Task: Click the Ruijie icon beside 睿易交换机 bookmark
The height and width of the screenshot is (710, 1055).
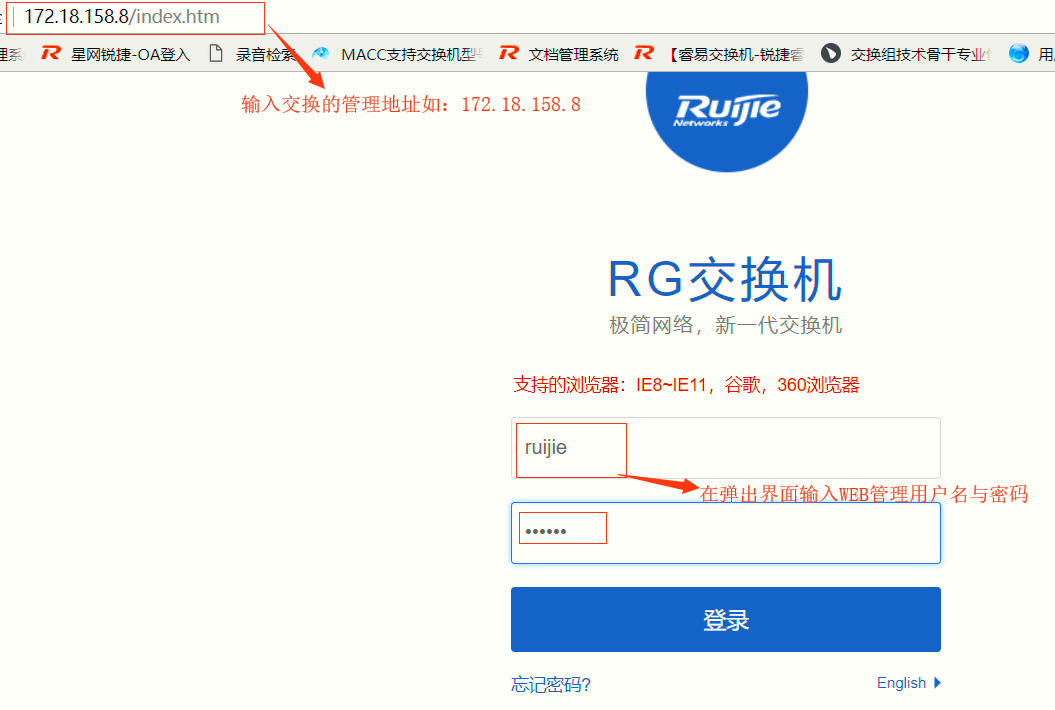Action: tap(644, 53)
